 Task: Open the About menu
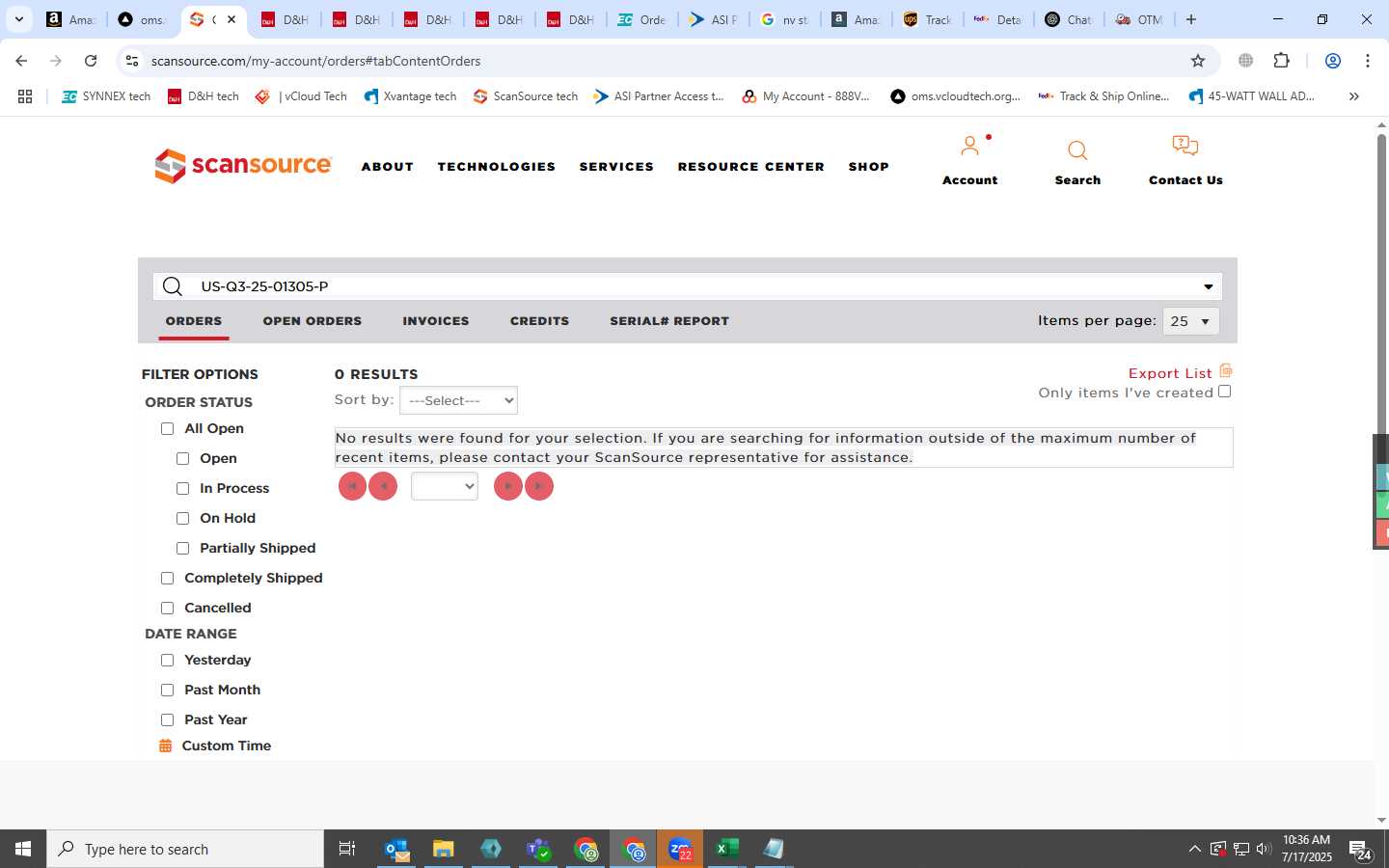(x=388, y=167)
